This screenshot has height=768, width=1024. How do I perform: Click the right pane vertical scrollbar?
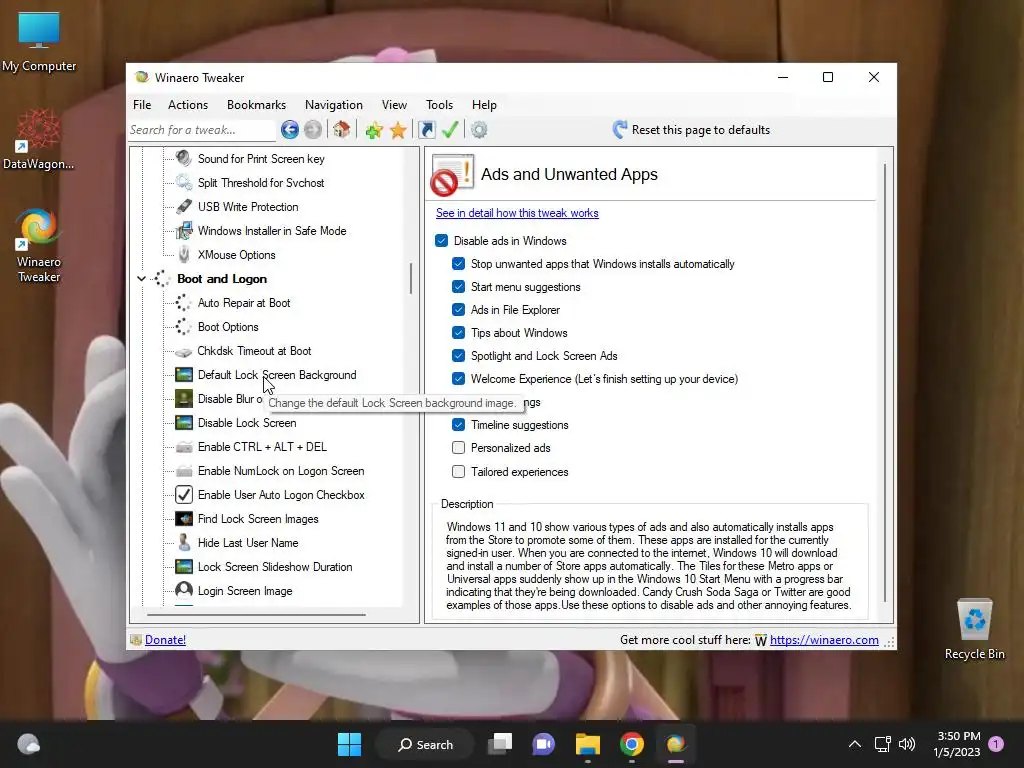point(885,382)
